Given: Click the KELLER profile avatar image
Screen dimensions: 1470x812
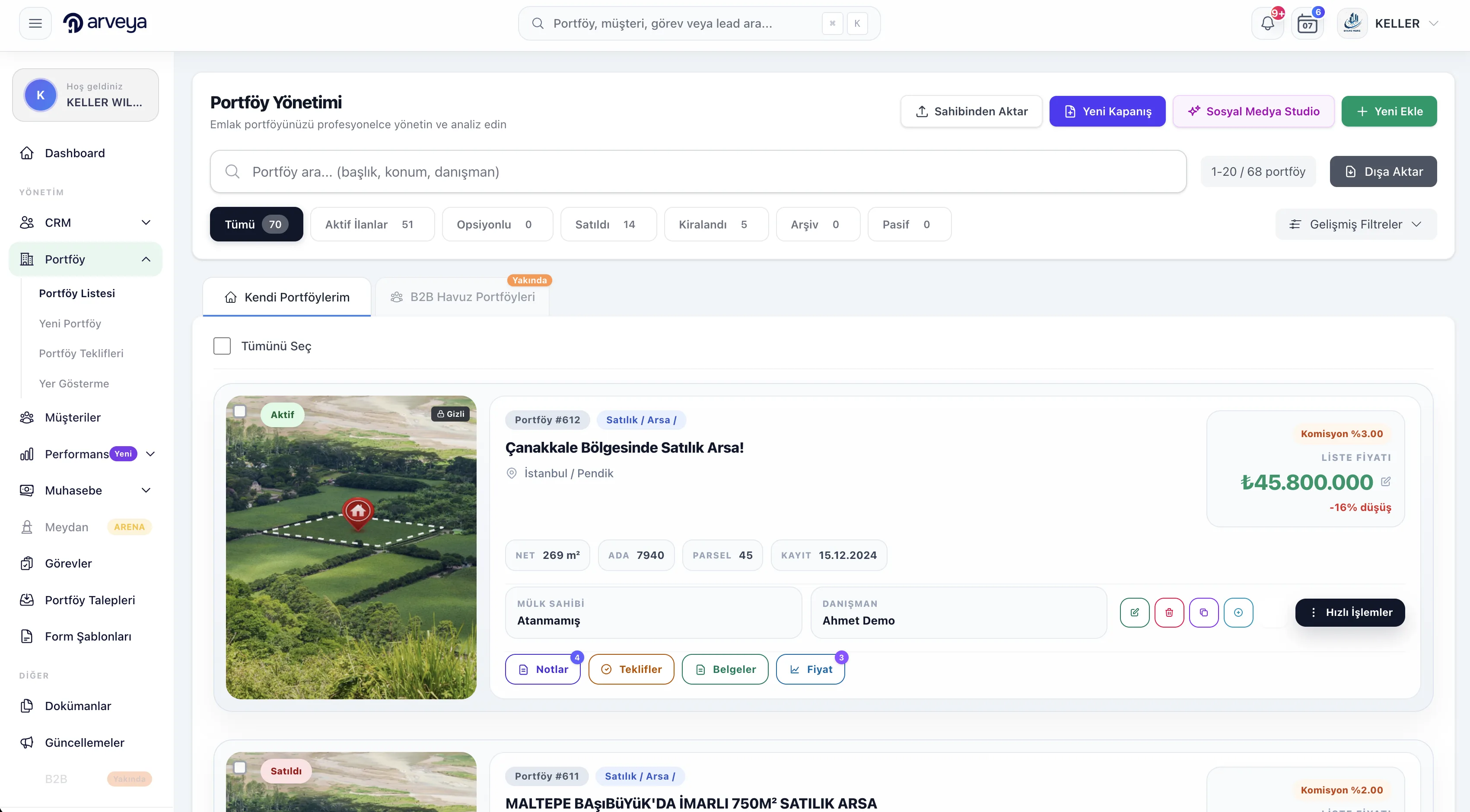Looking at the screenshot, I should (1352, 23).
